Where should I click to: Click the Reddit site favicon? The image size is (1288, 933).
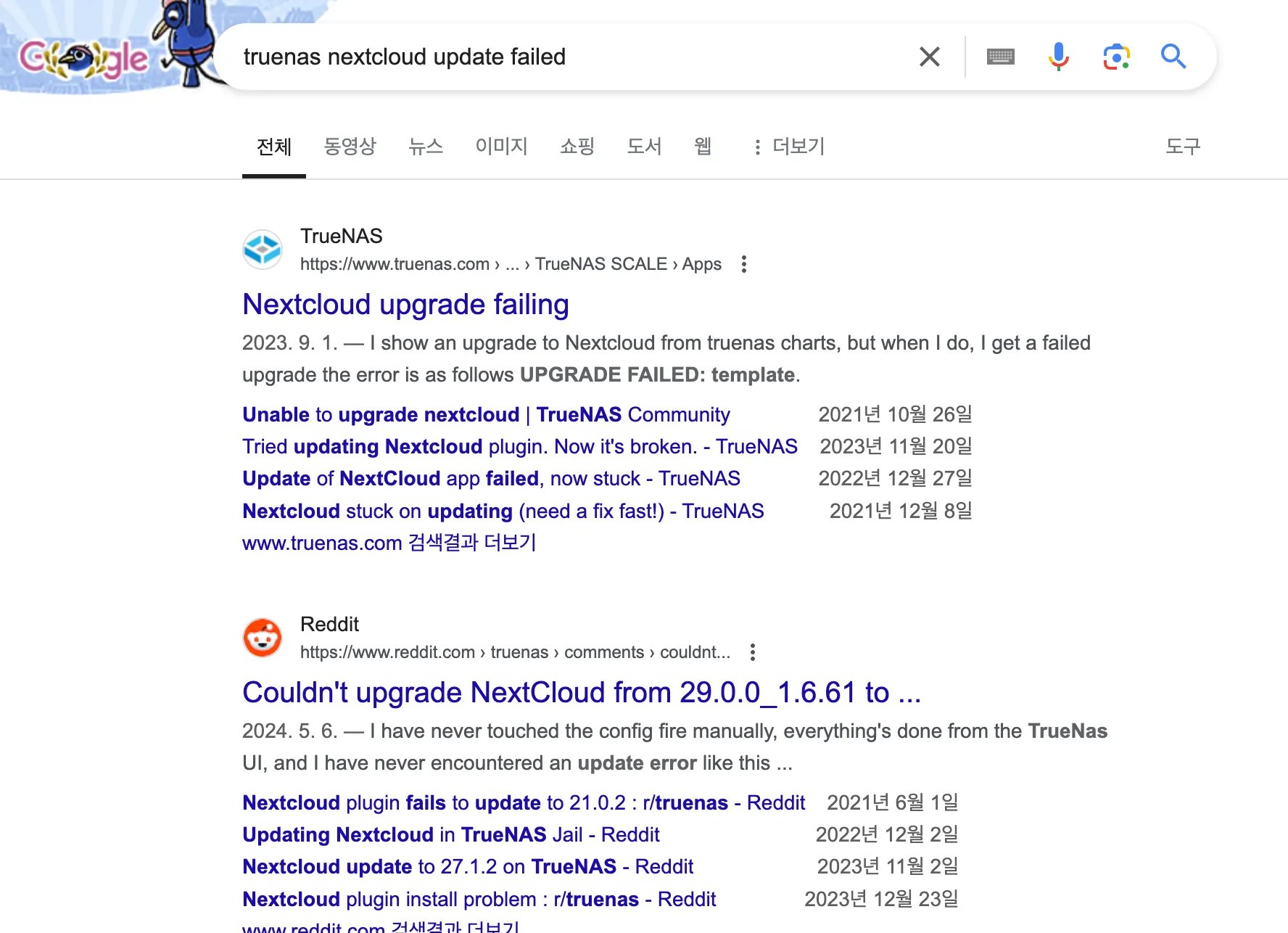pyautogui.click(x=262, y=638)
